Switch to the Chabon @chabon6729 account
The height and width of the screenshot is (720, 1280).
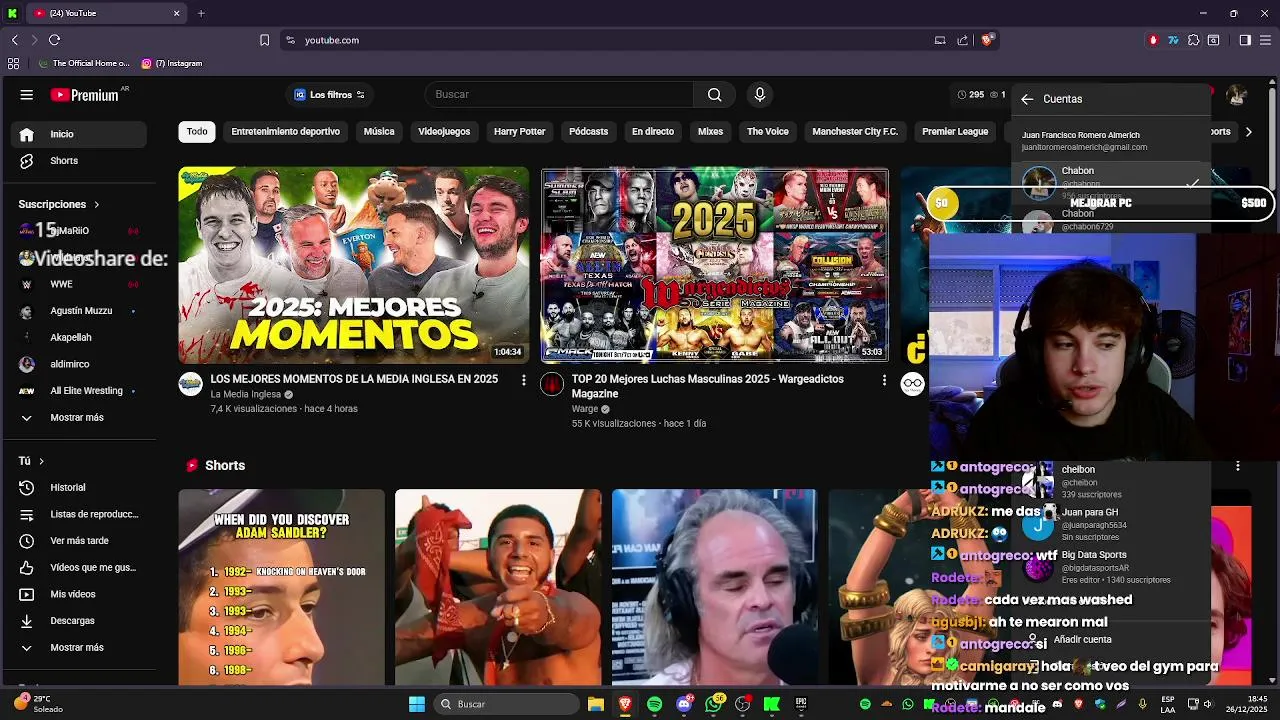tap(1110, 220)
